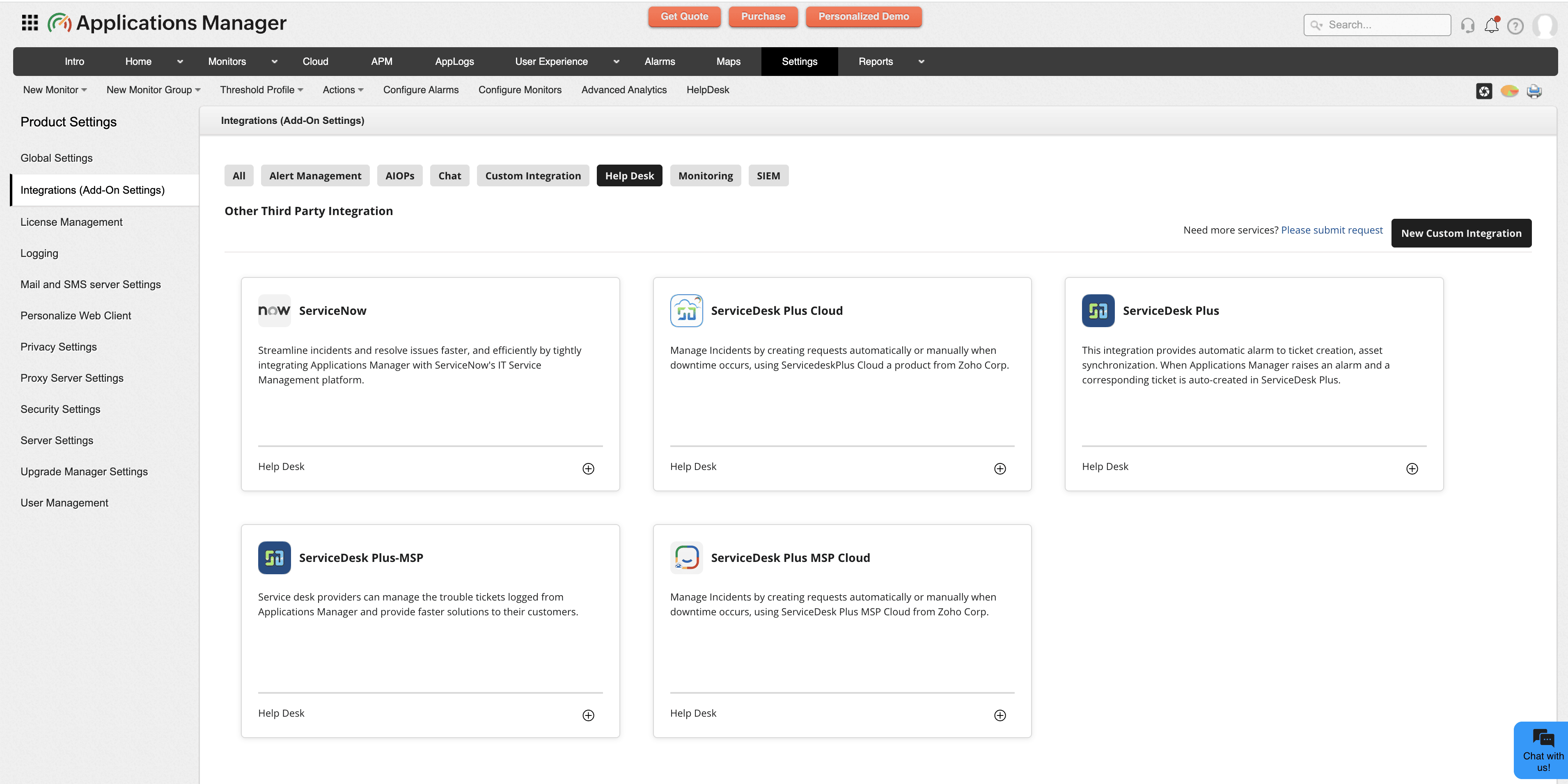Expand the Home menu arrow

180,62
